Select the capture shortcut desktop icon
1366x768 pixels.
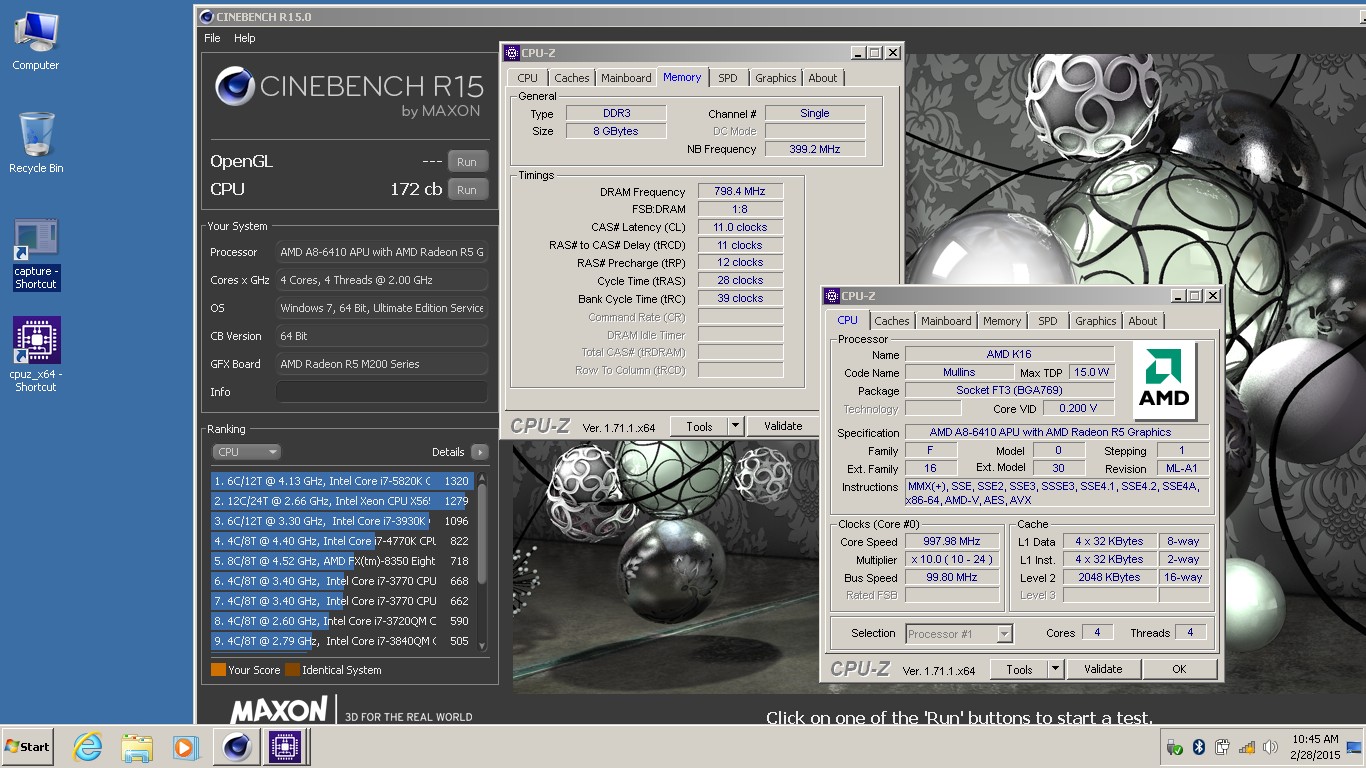[x=36, y=255]
